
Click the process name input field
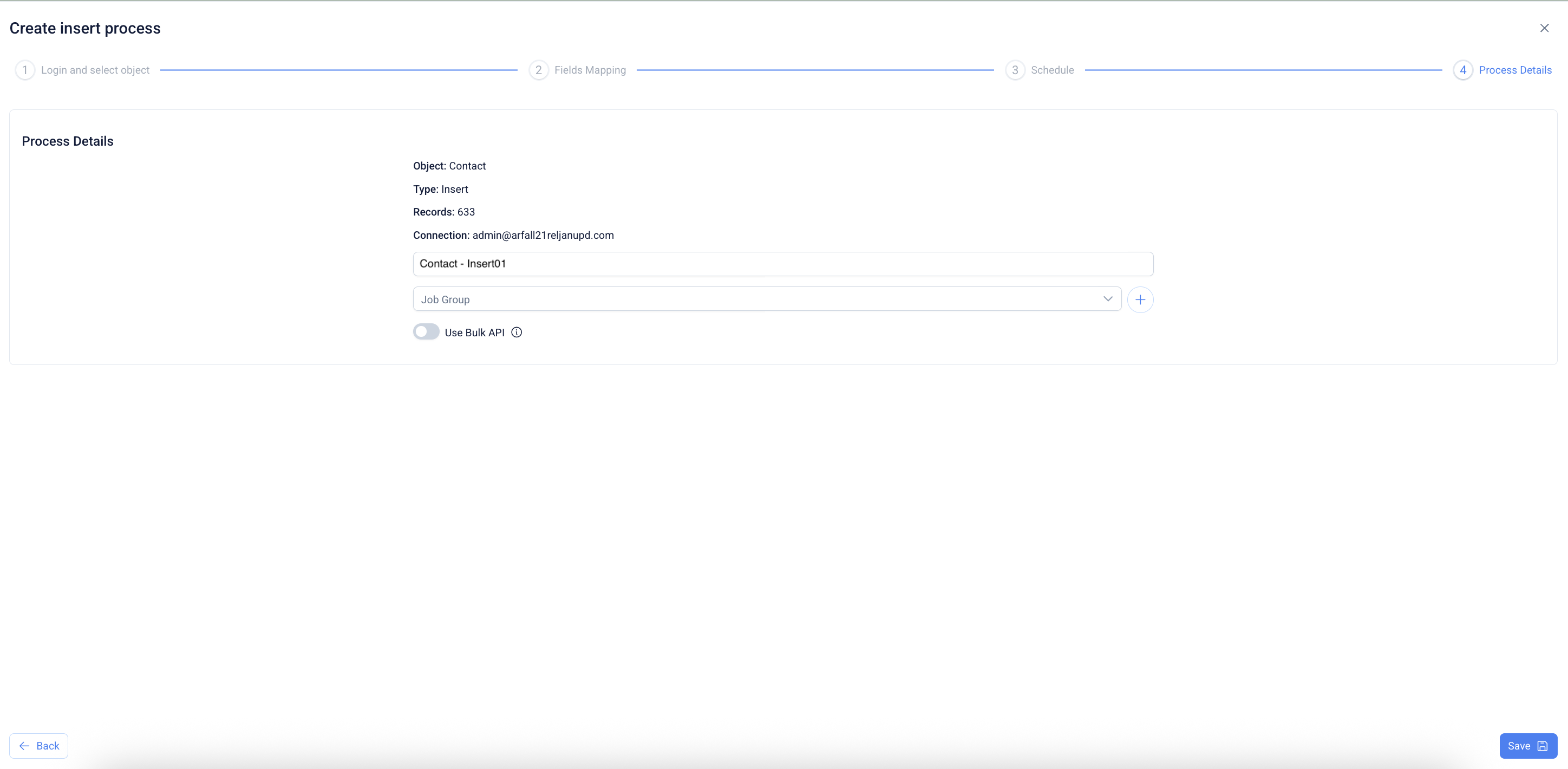pos(782,264)
